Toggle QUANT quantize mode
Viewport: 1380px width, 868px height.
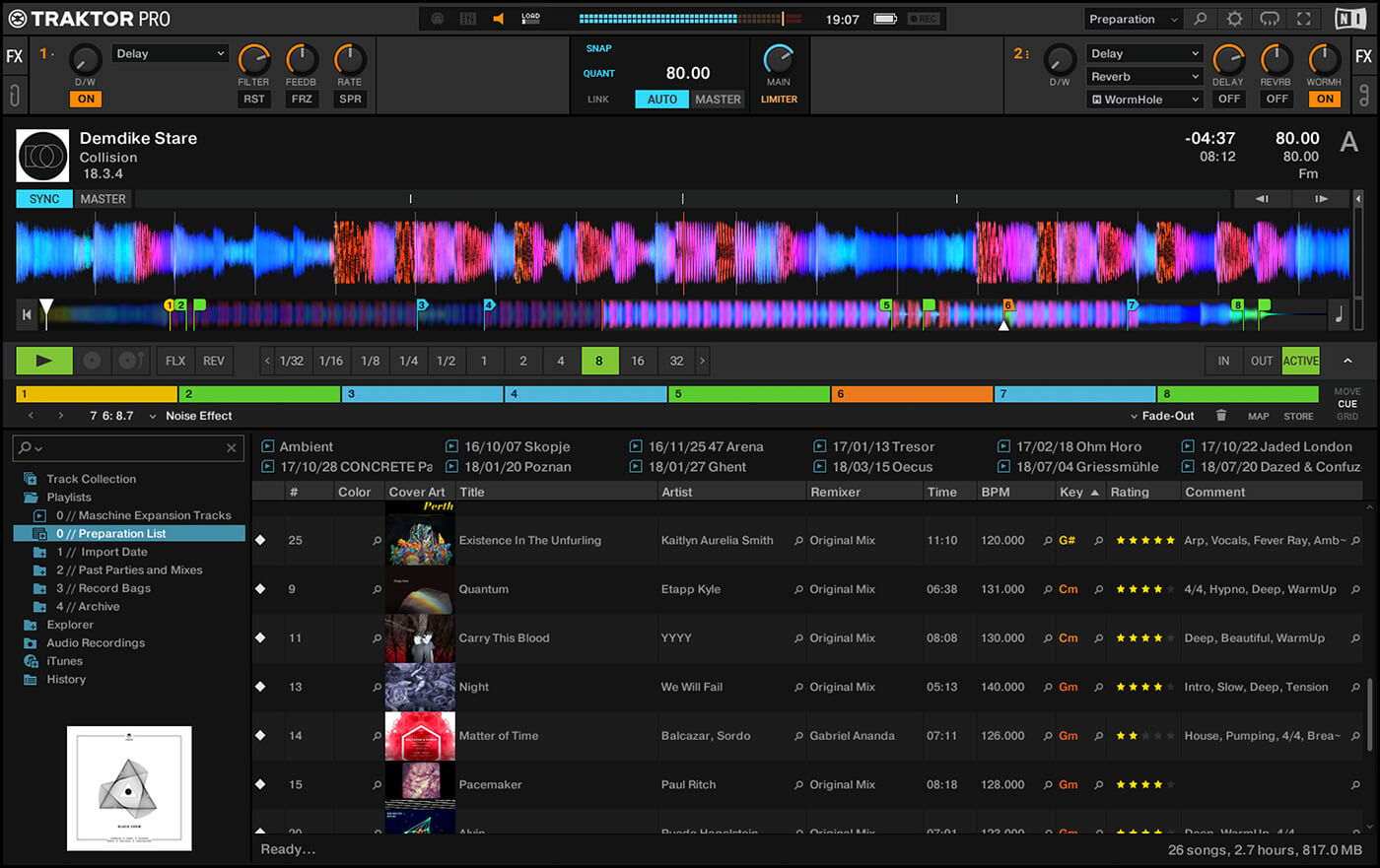[598, 73]
